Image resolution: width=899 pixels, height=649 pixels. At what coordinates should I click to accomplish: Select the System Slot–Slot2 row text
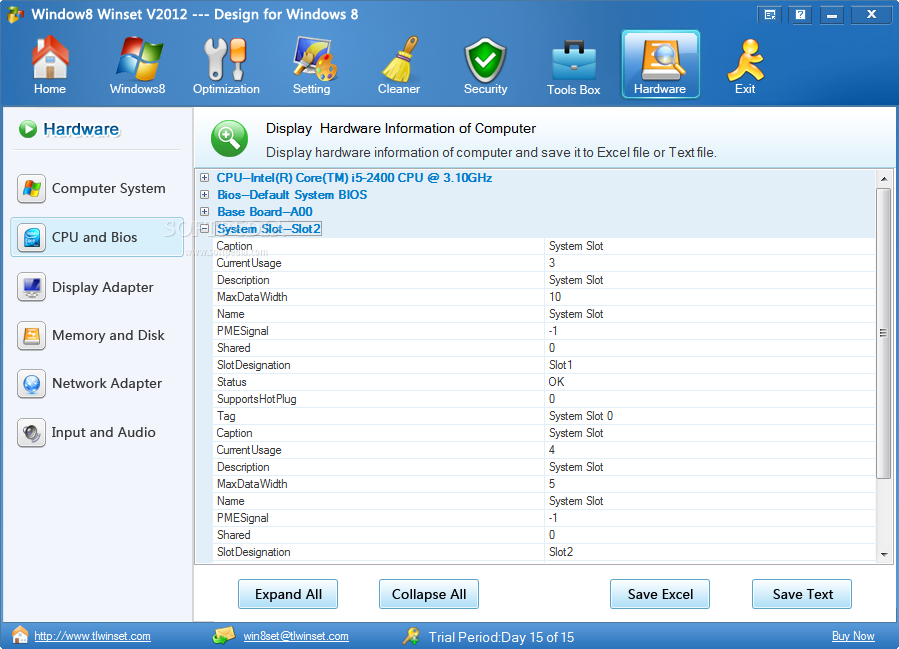pos(268,229)
